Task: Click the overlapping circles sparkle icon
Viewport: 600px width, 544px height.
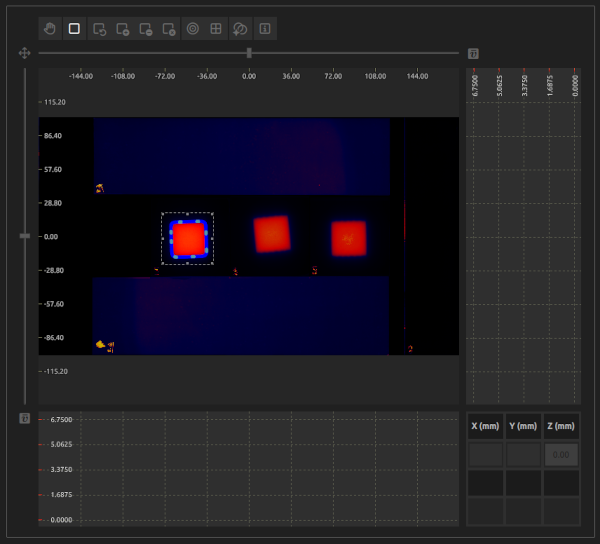Action: [x=240, y=29]
